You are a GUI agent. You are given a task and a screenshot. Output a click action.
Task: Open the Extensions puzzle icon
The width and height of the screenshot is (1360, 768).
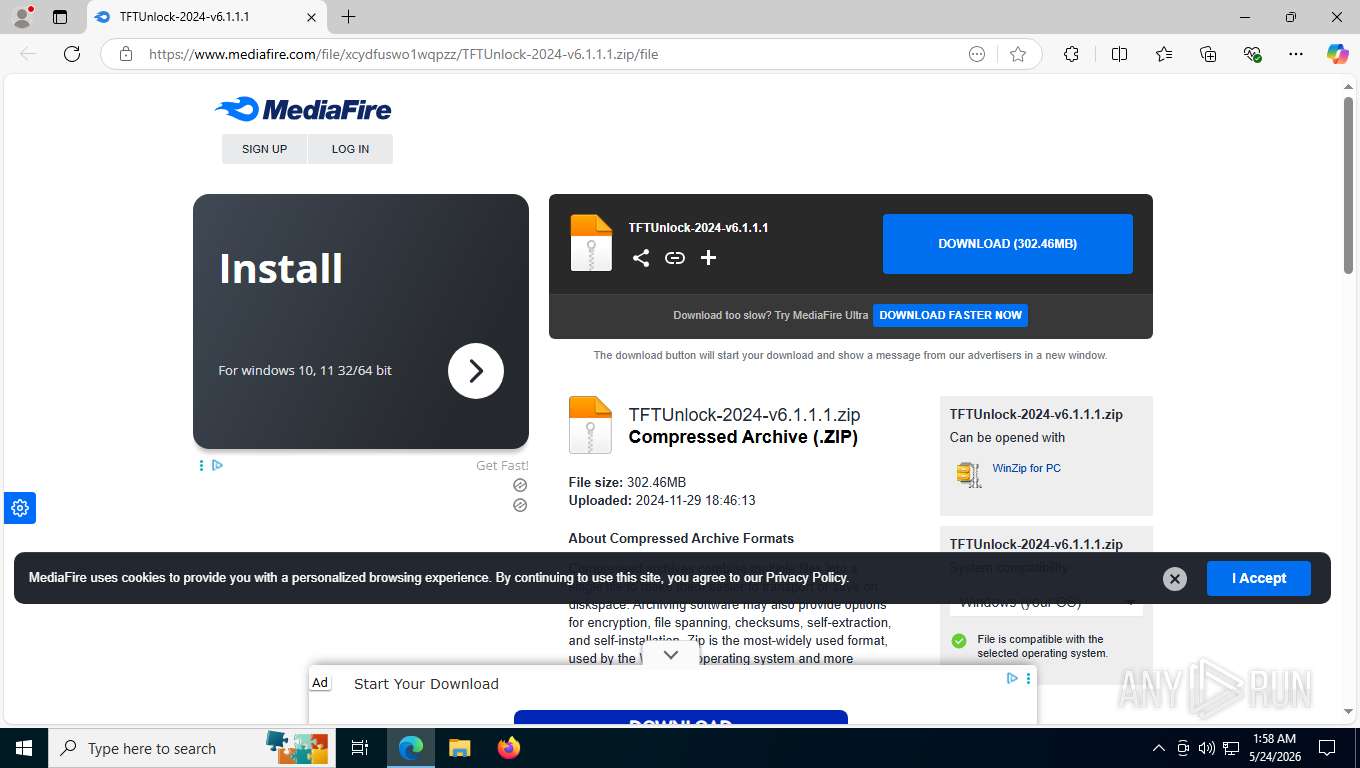[1071, 54]
